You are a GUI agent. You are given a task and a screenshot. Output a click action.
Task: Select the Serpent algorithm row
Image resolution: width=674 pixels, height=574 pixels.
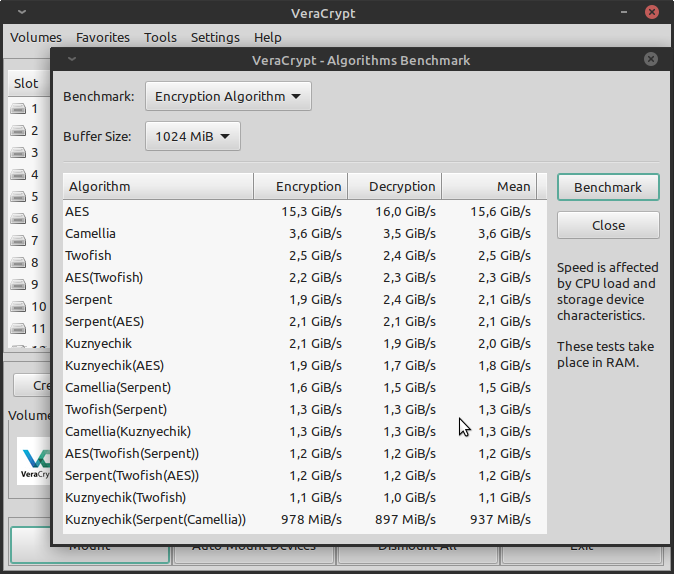pyautogui.click(x=305, y=300)
